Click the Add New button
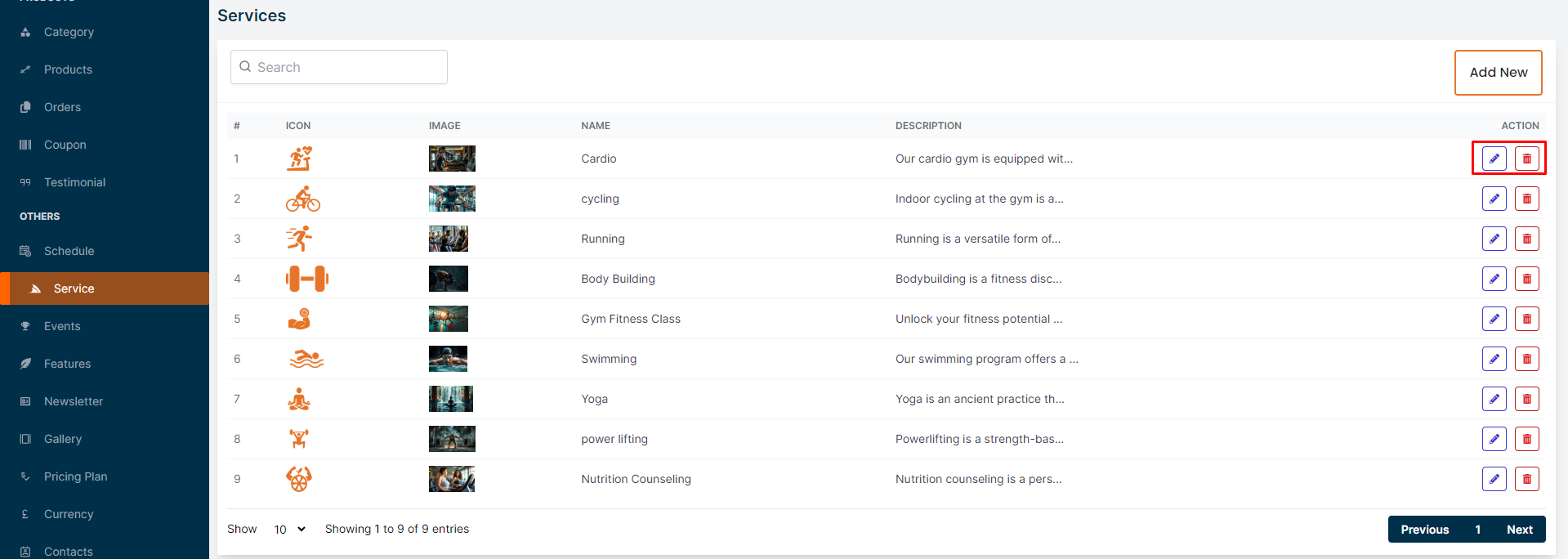This screenshot has width=1568, height=559. [1498, 73]
